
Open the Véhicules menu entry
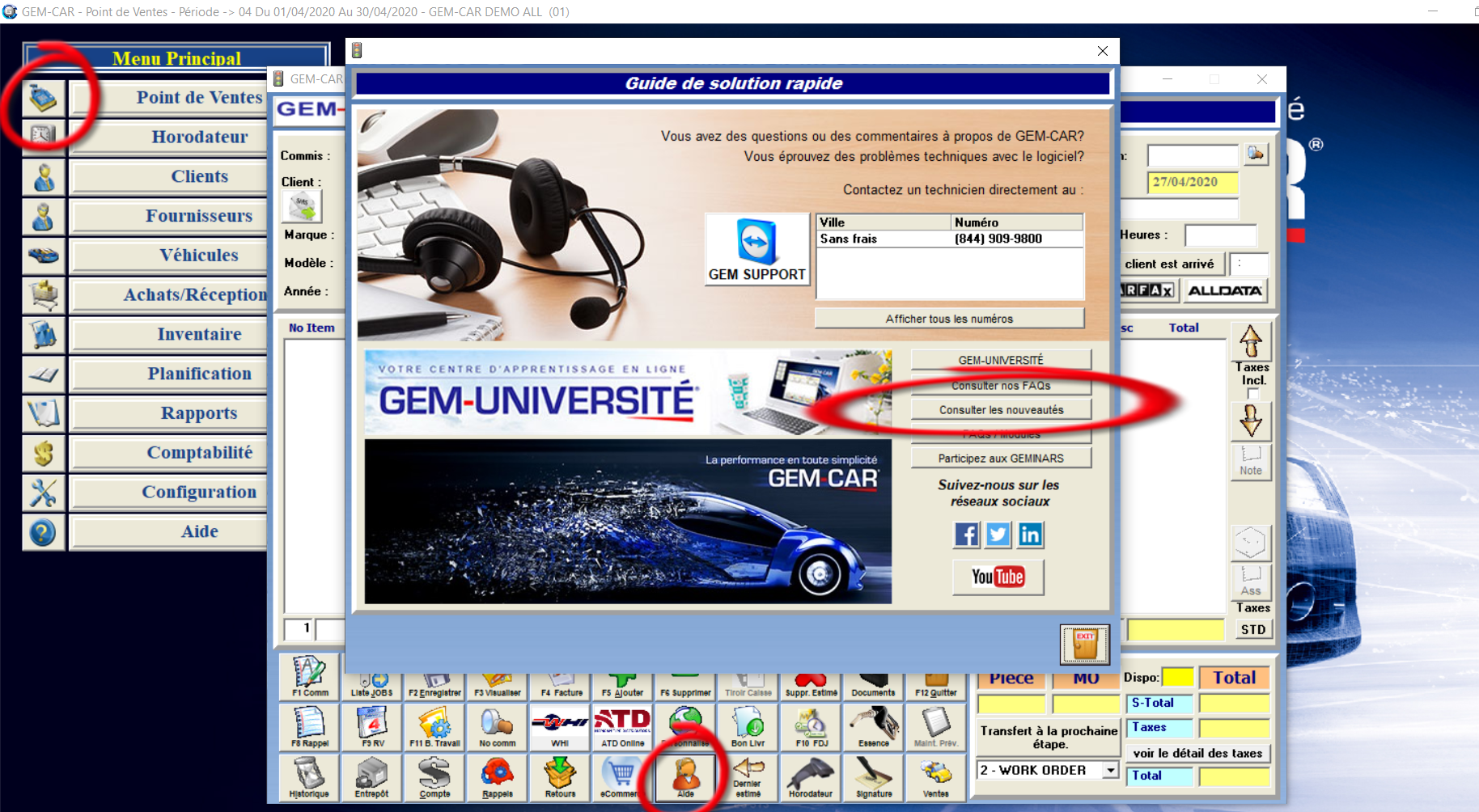[170, 256]
